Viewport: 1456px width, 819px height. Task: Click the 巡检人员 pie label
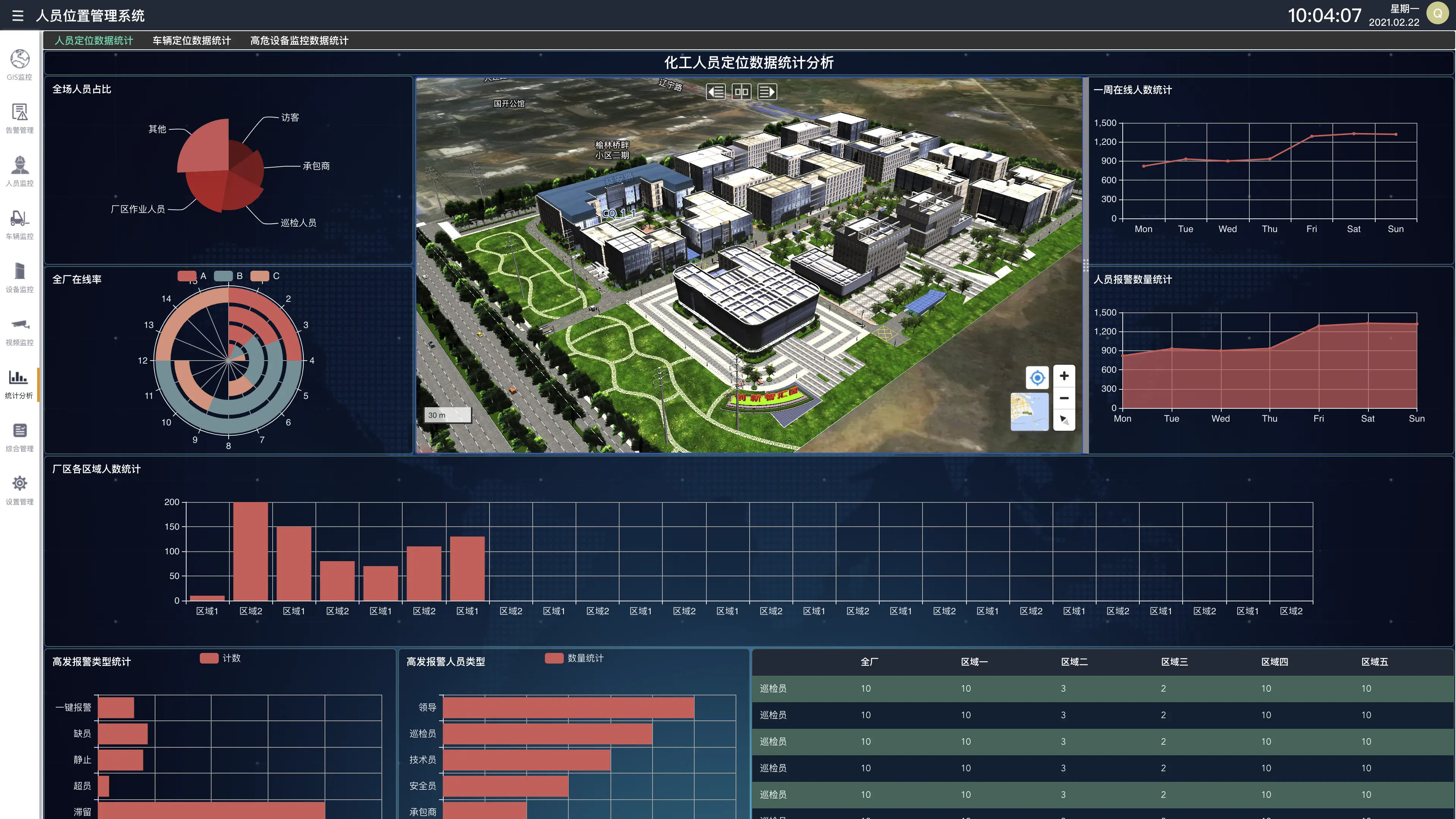[x=298, y=223]
